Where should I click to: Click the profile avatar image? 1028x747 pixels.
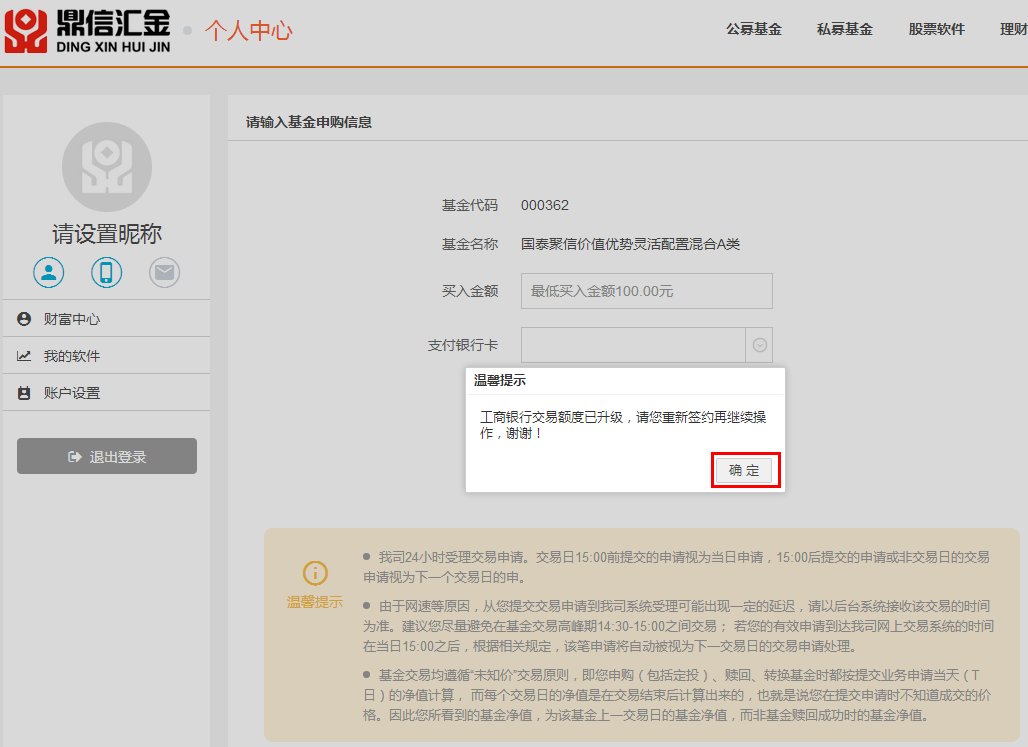pyautogui.click(x=107, y=166)
